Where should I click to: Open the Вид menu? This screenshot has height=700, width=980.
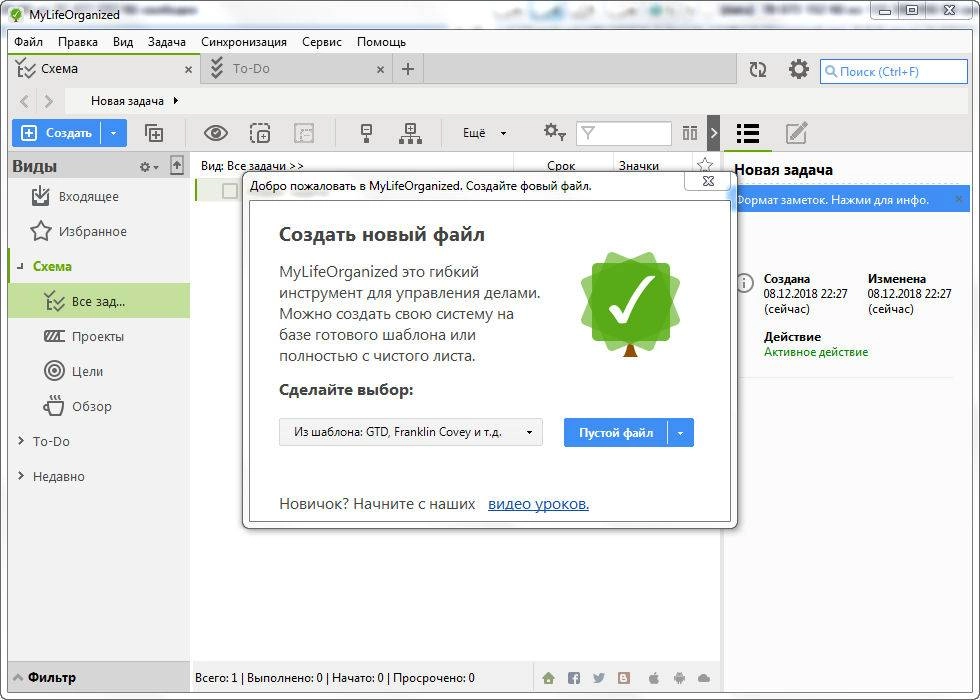tap(123, 42)
